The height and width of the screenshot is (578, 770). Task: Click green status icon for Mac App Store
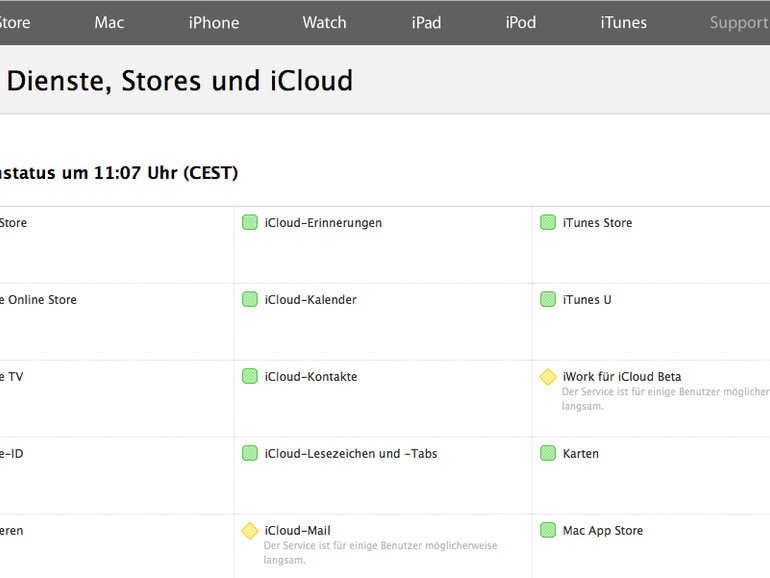click(548, 530)
